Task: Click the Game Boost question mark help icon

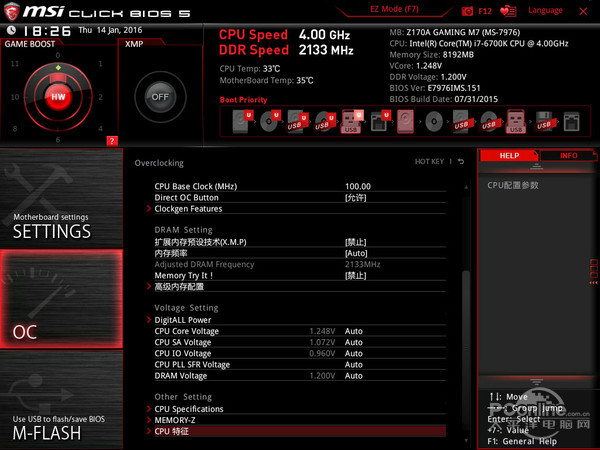Action: pos(112,141)
